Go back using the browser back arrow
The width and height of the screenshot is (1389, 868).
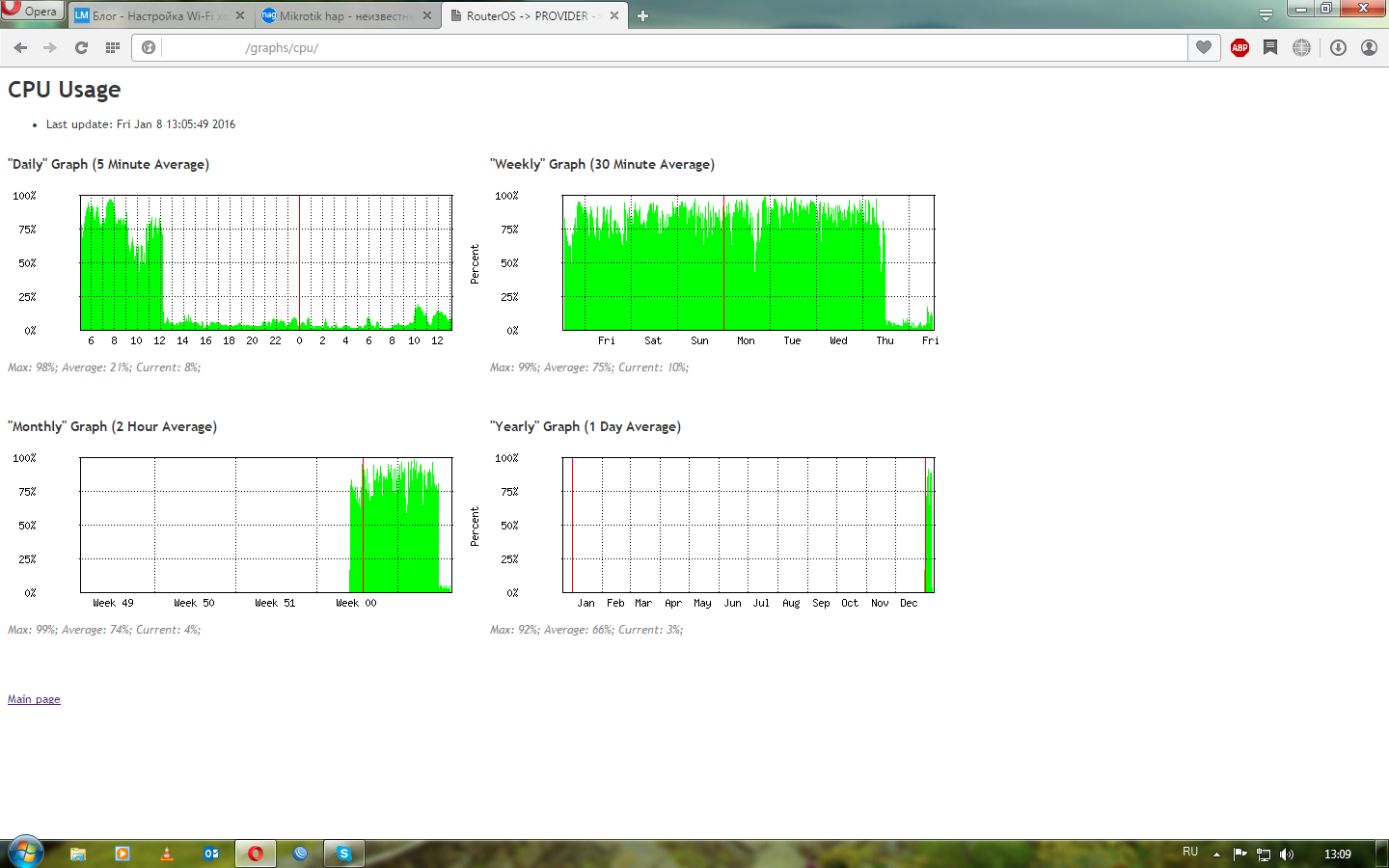click(x=20, y=47)
